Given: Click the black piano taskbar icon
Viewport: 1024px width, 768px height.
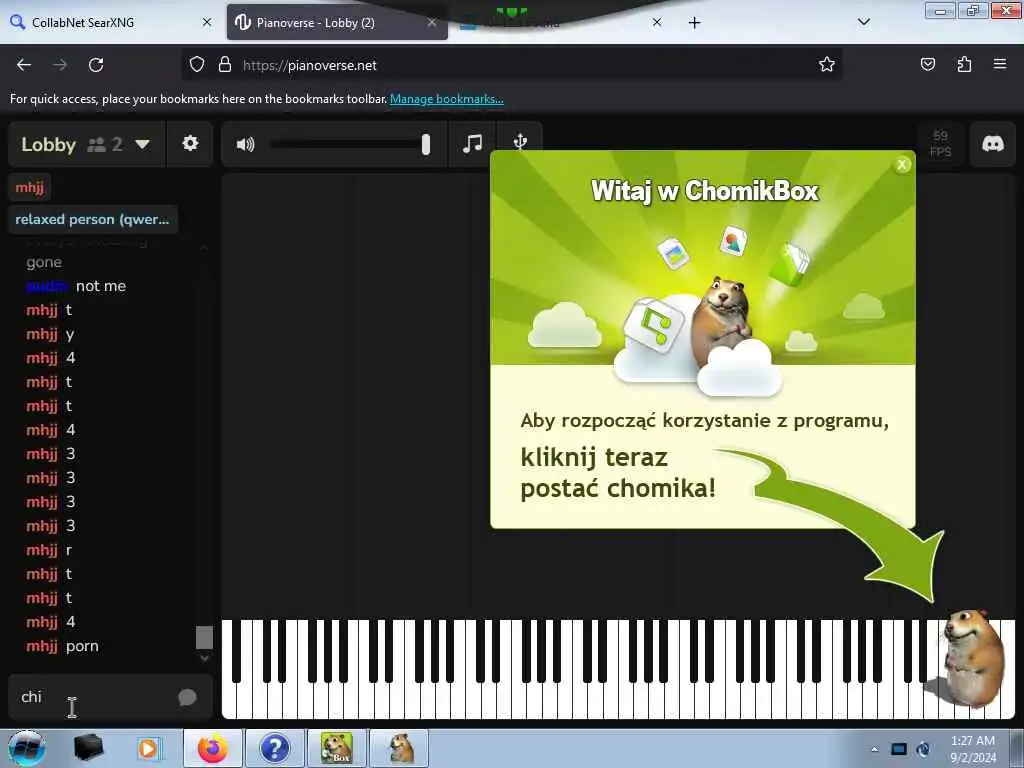Looking at the screenshot, I should tap(88, 748).
